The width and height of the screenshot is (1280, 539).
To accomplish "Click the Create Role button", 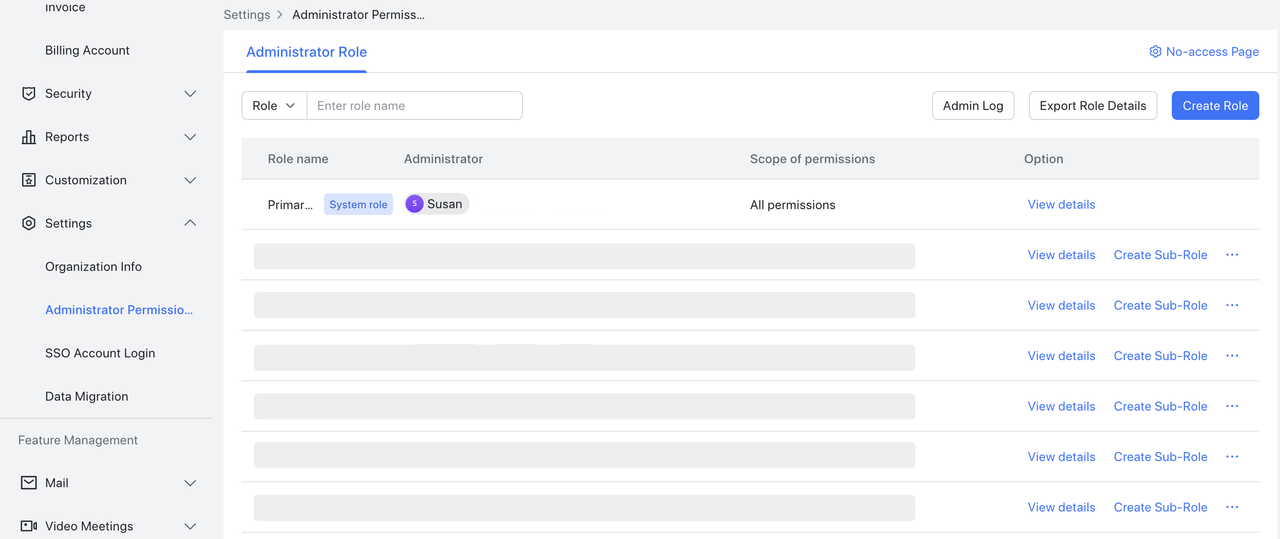I will click(1215, 106).
